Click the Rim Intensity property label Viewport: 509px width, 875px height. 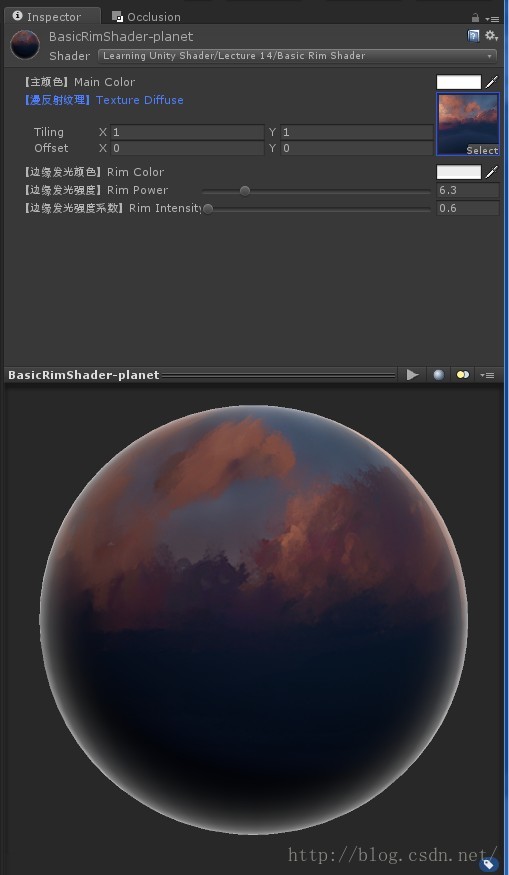pyautogui.click(x=112, y=208)
